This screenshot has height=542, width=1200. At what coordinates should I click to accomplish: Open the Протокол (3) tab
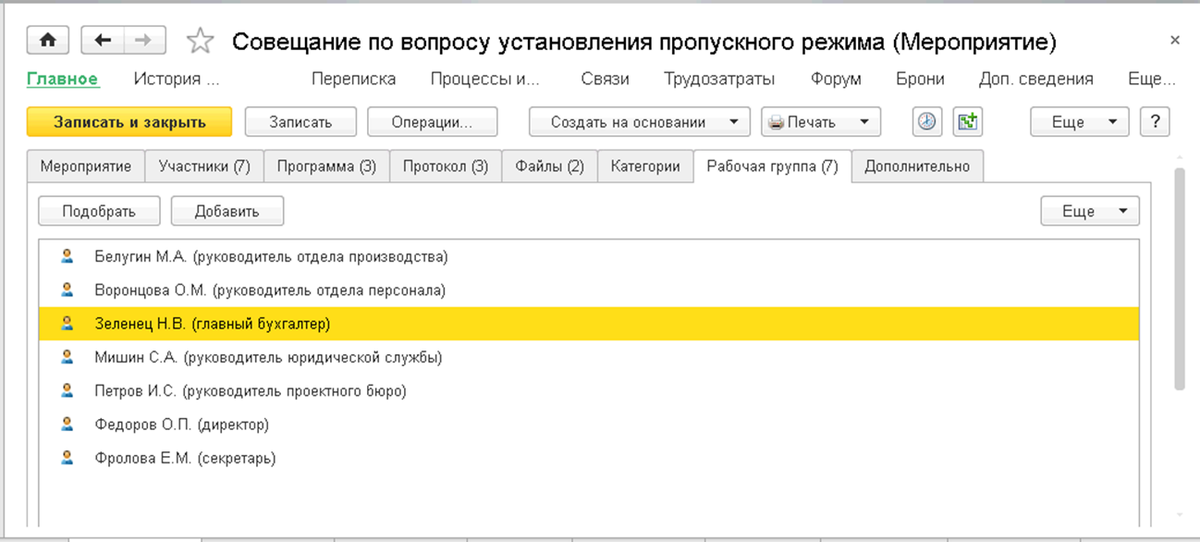445,167
